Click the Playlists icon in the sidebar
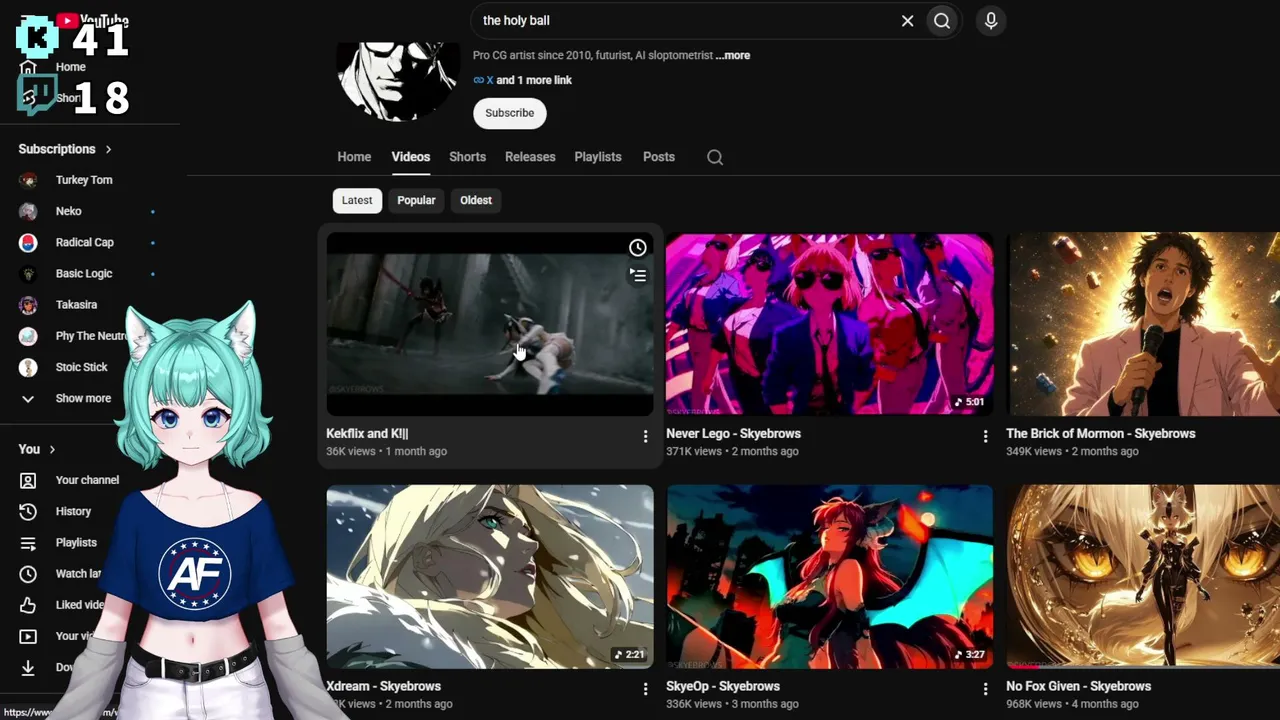This screenshot has height=720, width=1280. tap(28, 543)
